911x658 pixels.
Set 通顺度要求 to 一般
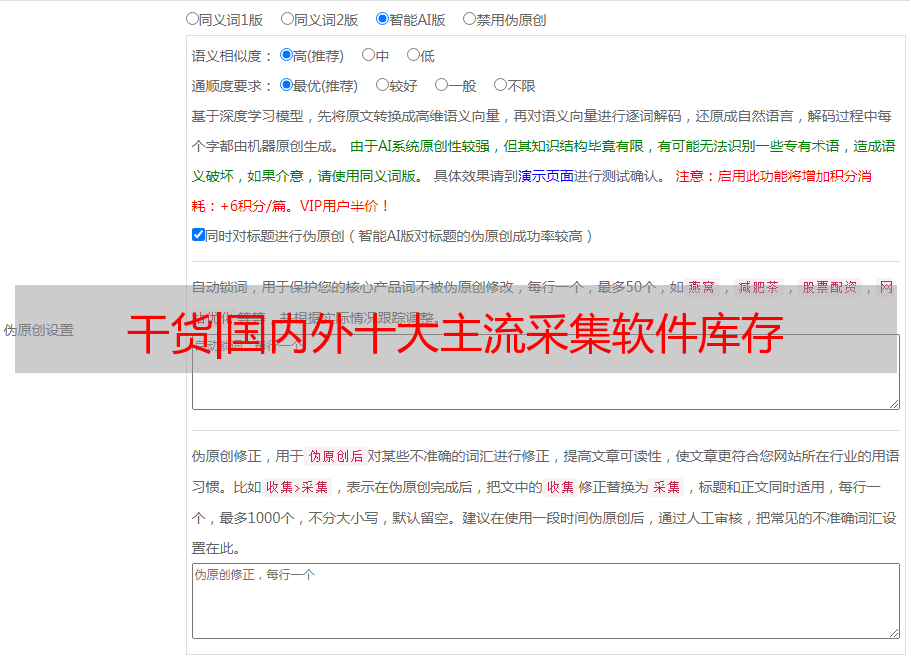442,85
